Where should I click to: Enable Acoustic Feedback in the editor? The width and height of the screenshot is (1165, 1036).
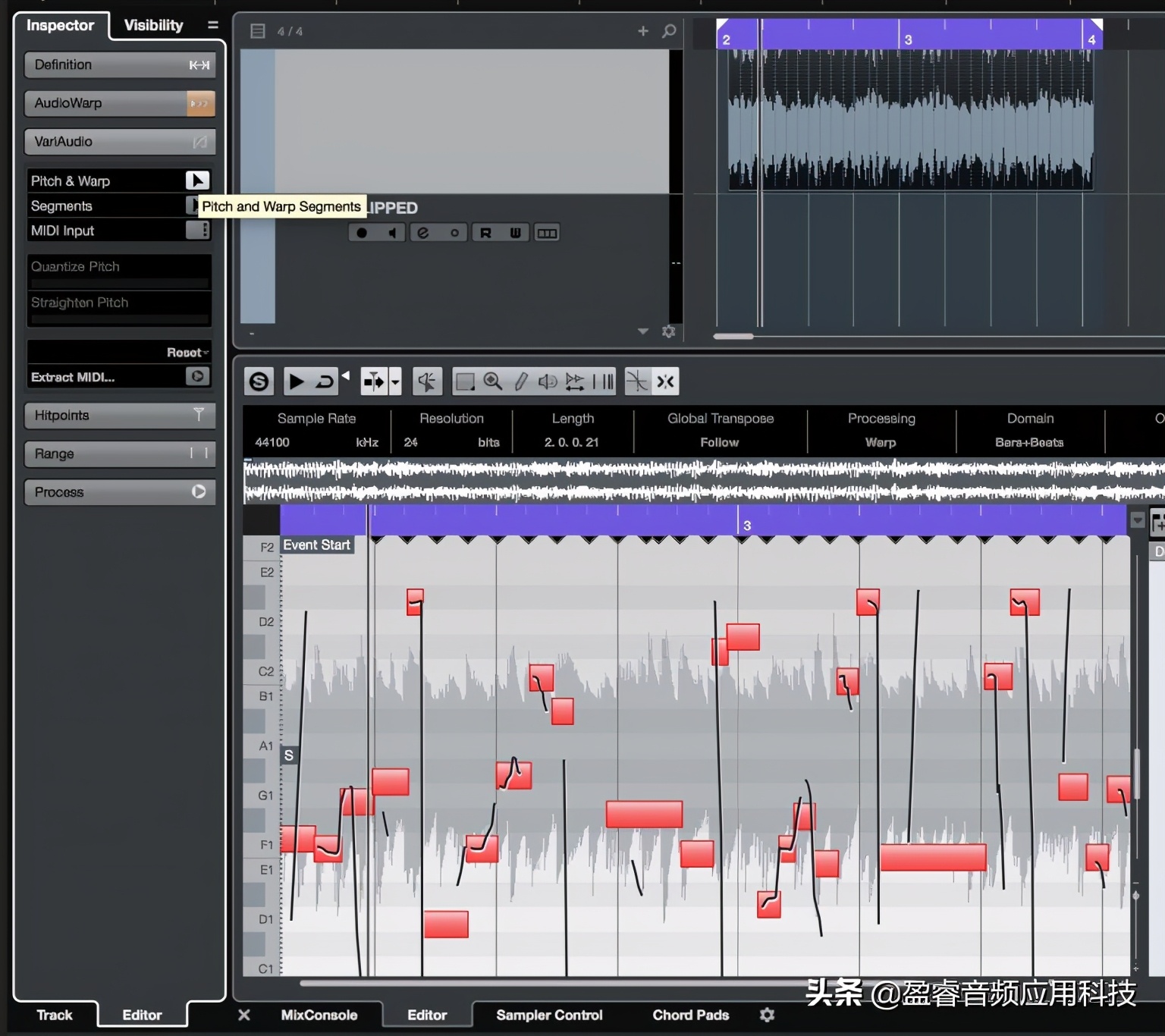pos(427,381)
